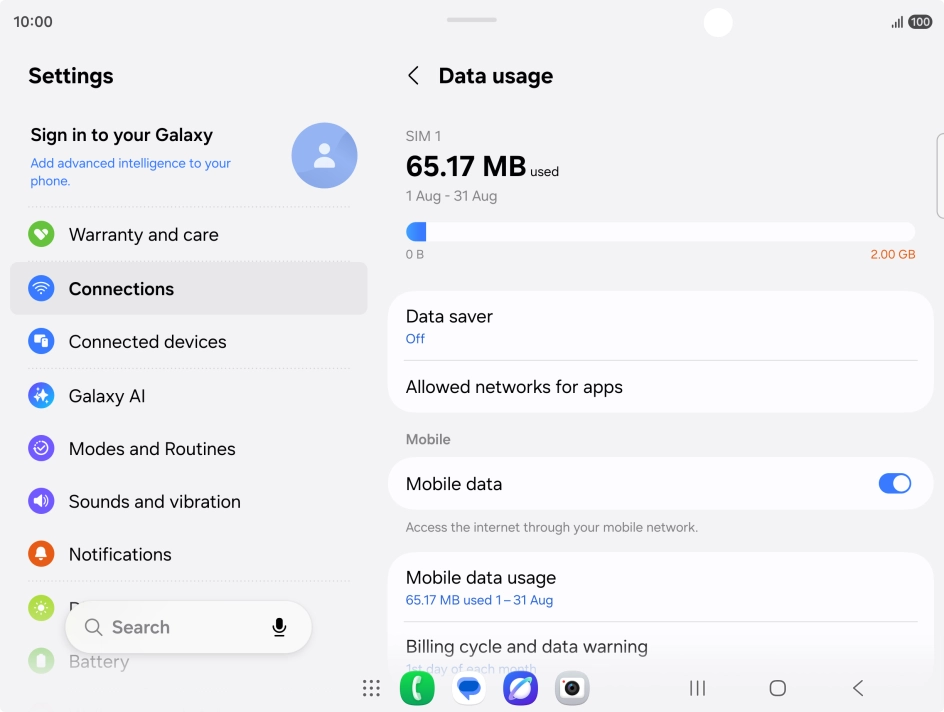Tap the navigation bar Back button
The image size is (944, 712).
point(859,688)
